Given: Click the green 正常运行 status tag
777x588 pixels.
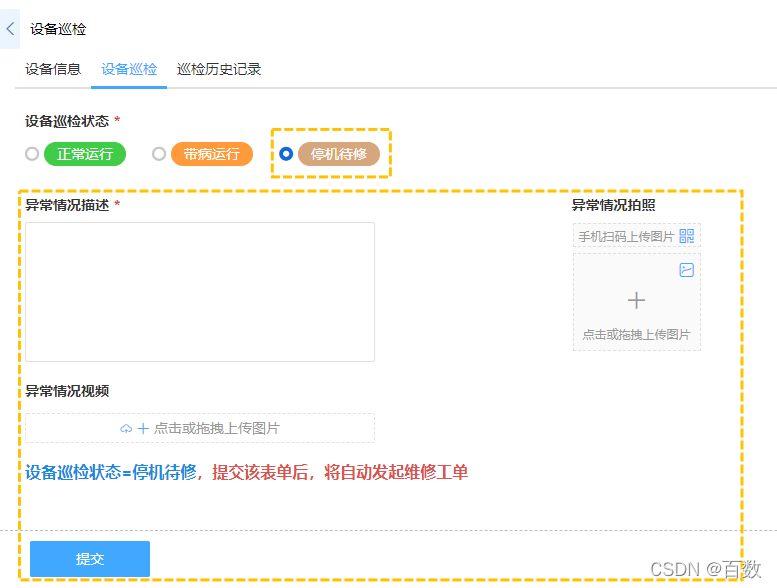Looking at the screenshot, I should [x=85, y=154].
